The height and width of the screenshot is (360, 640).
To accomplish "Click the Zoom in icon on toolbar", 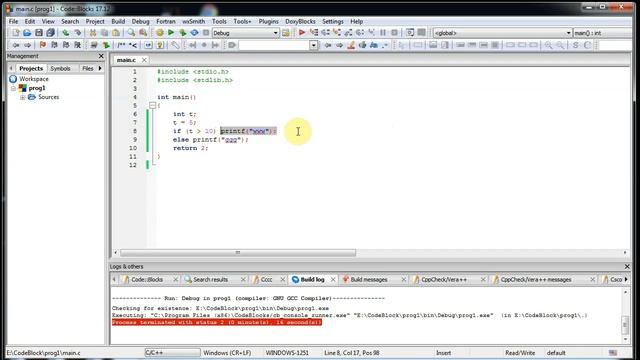I will click(x=548, y=45).
